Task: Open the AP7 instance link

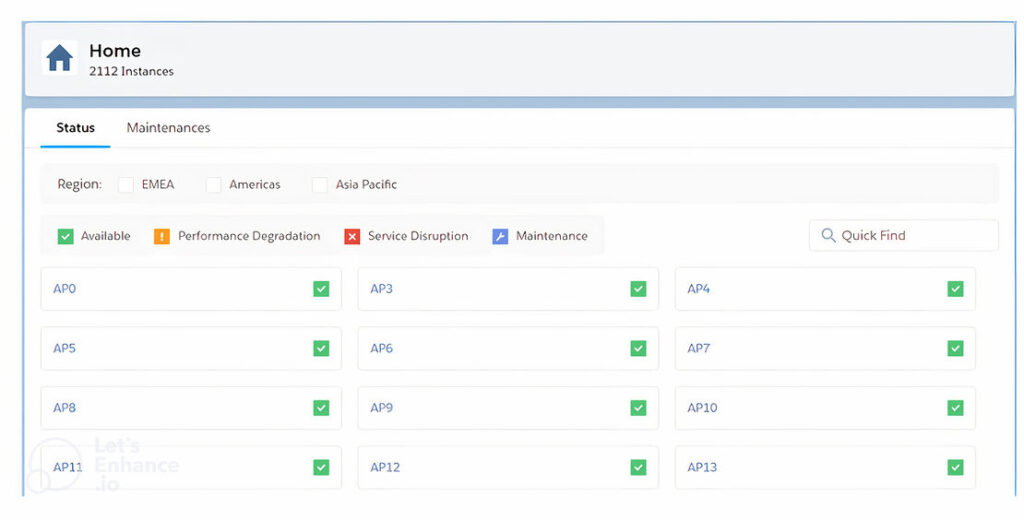Action: tap(698, 348)
